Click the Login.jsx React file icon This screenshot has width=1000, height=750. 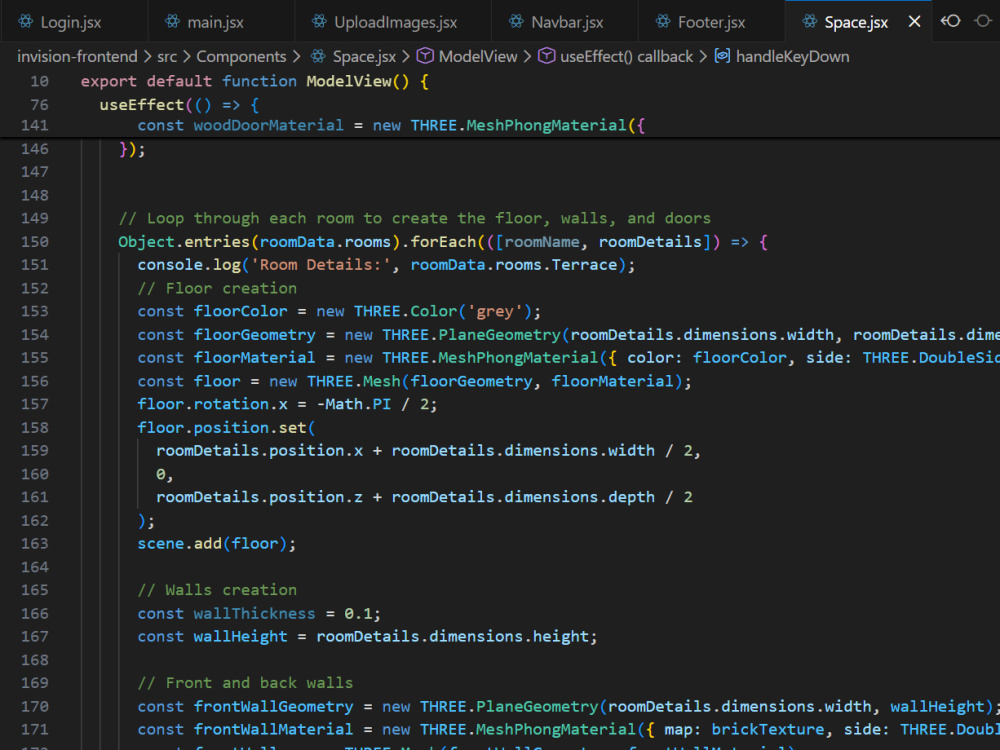(x=26, y=22)
